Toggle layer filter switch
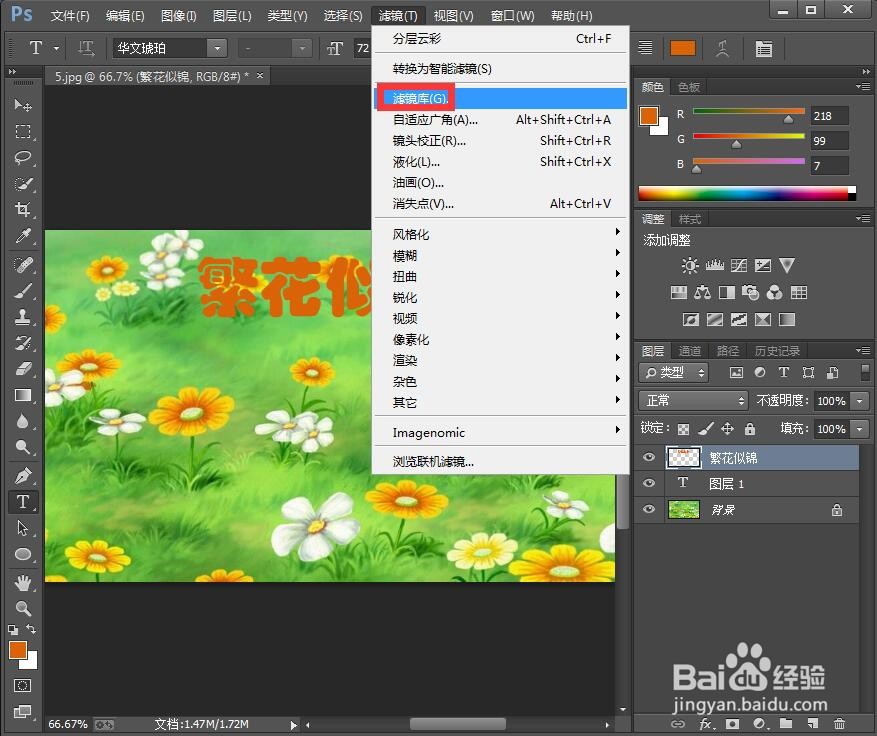The height and width of the screenshot is (736, 877). point(865,372)
